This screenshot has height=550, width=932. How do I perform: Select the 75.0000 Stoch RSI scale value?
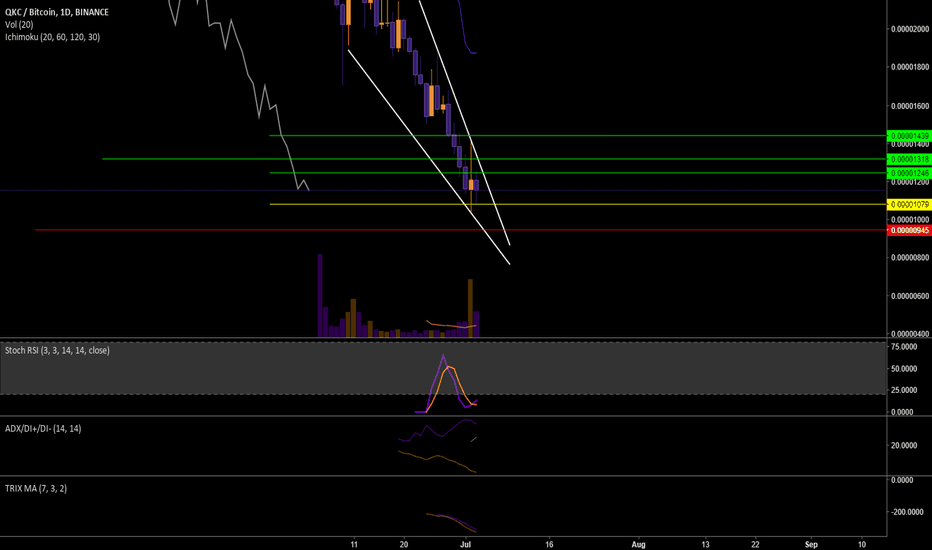coord(902,347)
